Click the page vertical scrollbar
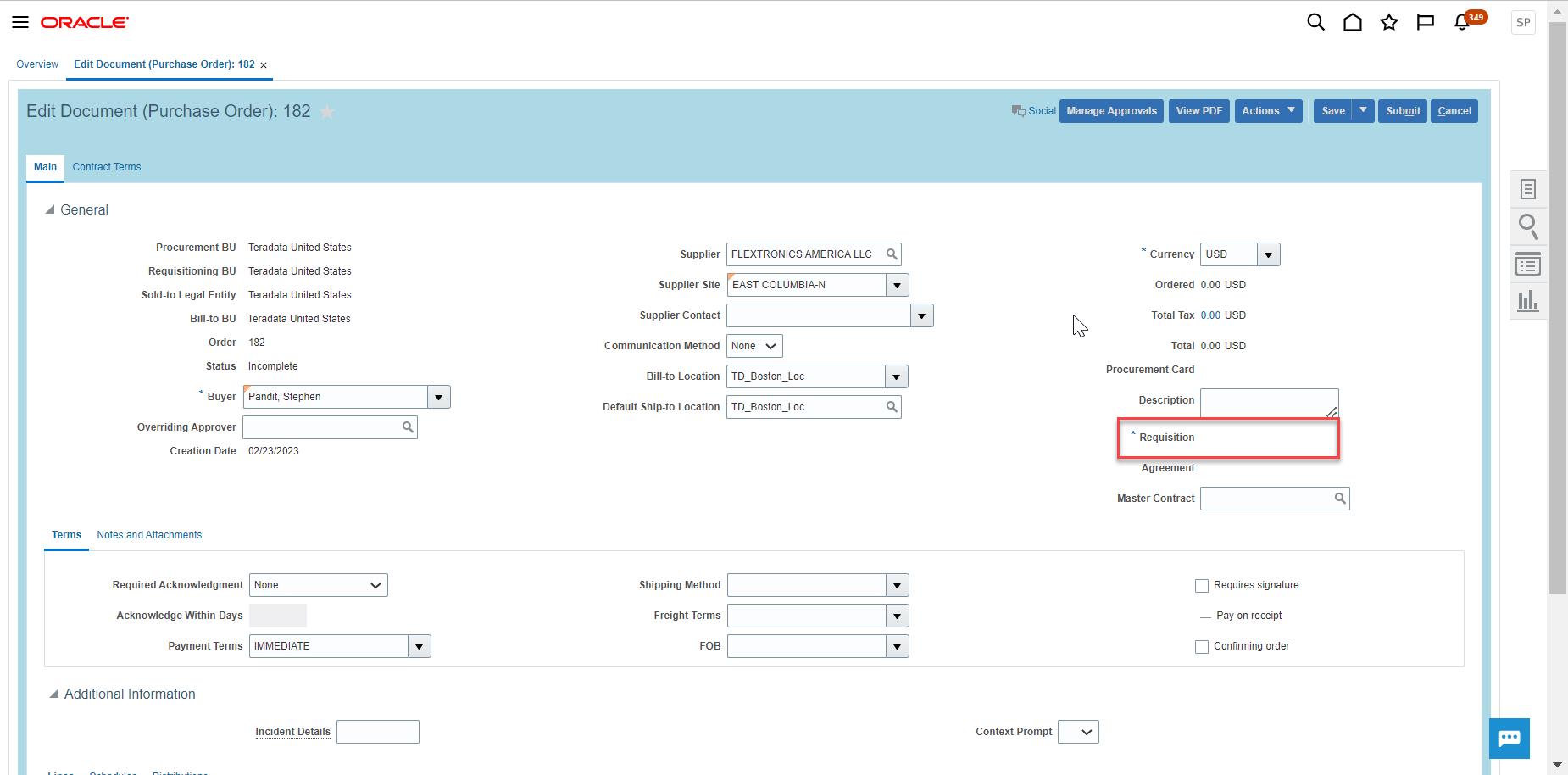This screenshot has height=775, width=1568. click(1557, 308)
